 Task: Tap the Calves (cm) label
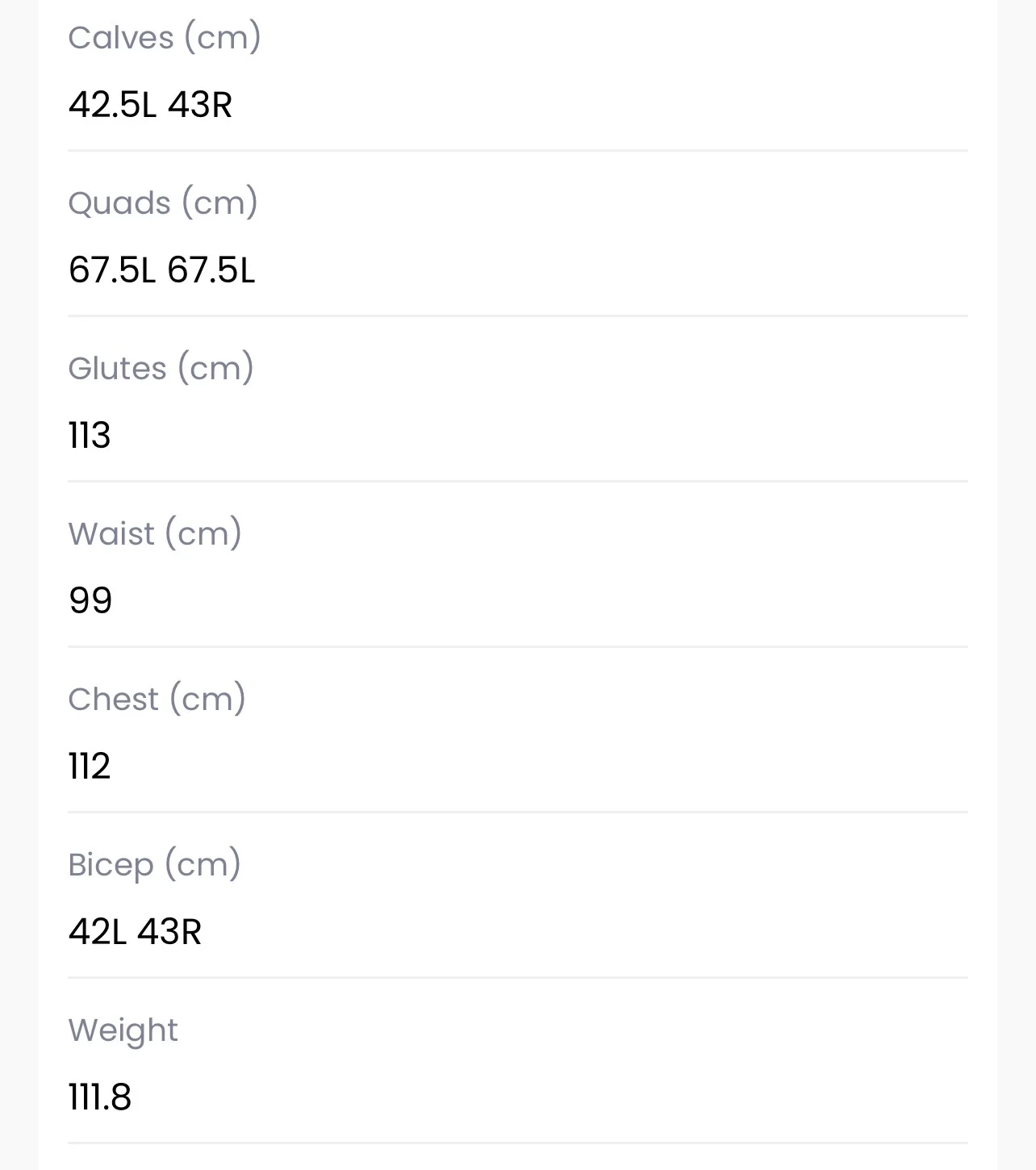(x=165, y=37)
